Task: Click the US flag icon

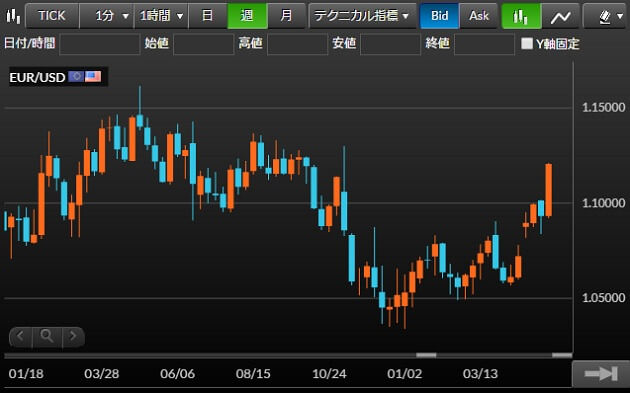Action: click(x=93, y=76)
